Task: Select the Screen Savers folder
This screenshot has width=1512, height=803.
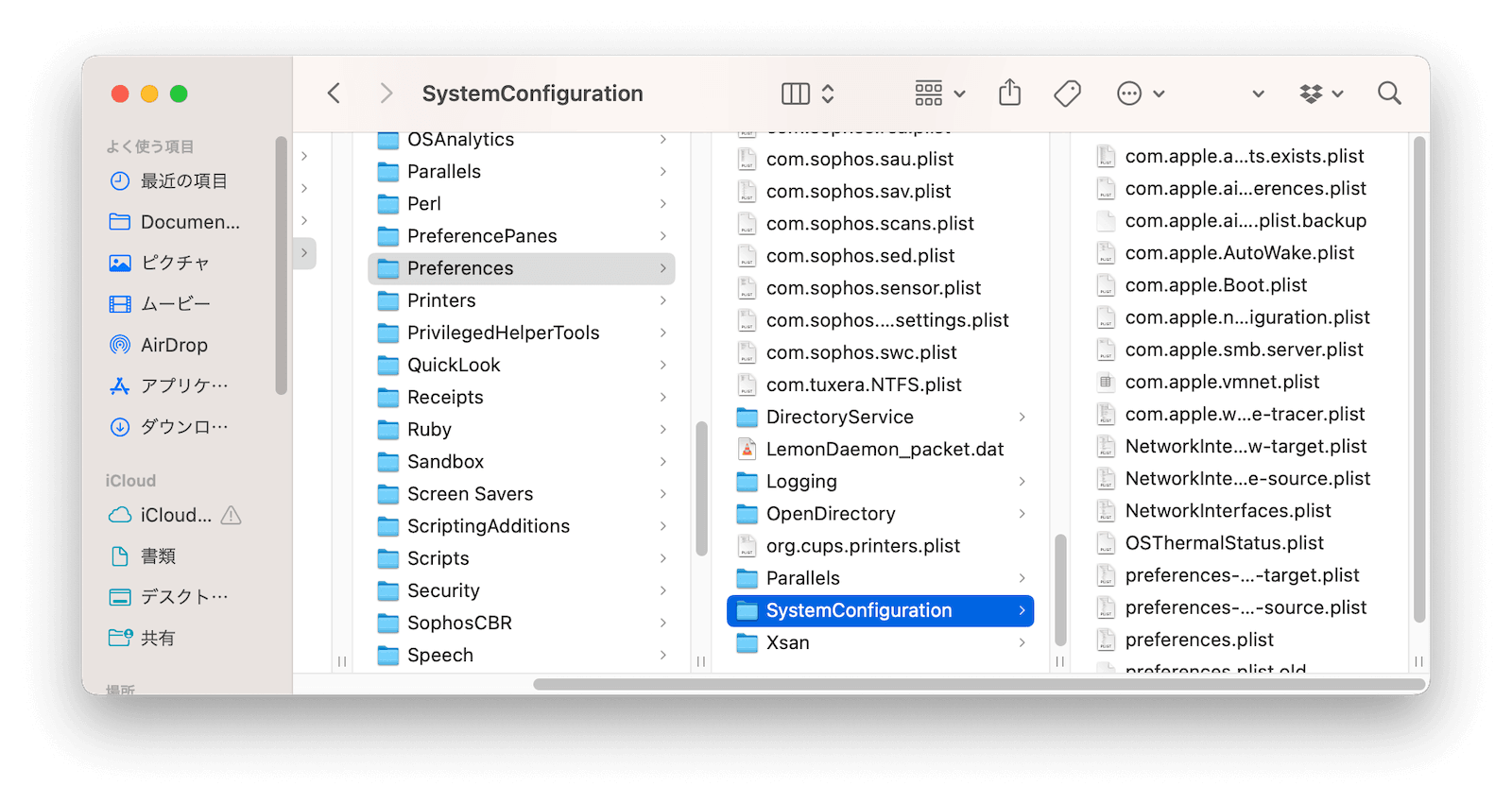Action: (x=522, y=493)
